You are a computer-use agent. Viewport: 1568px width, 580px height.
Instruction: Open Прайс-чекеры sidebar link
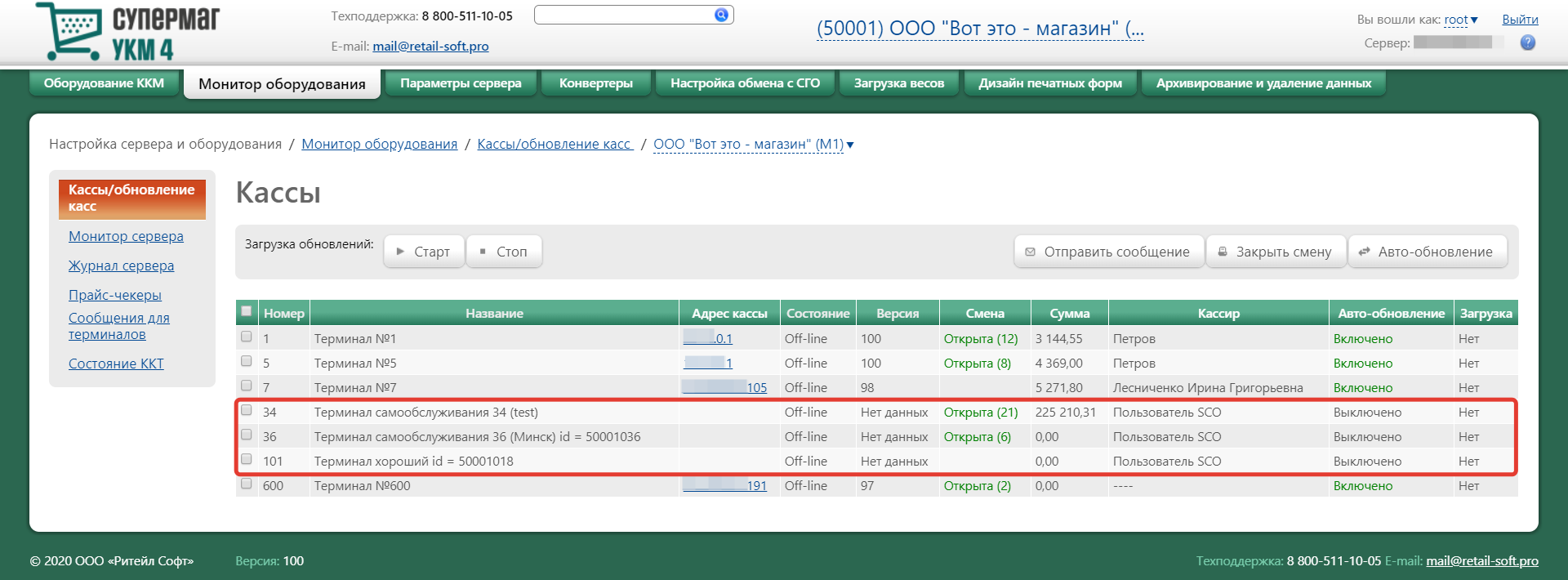(115, 295)
